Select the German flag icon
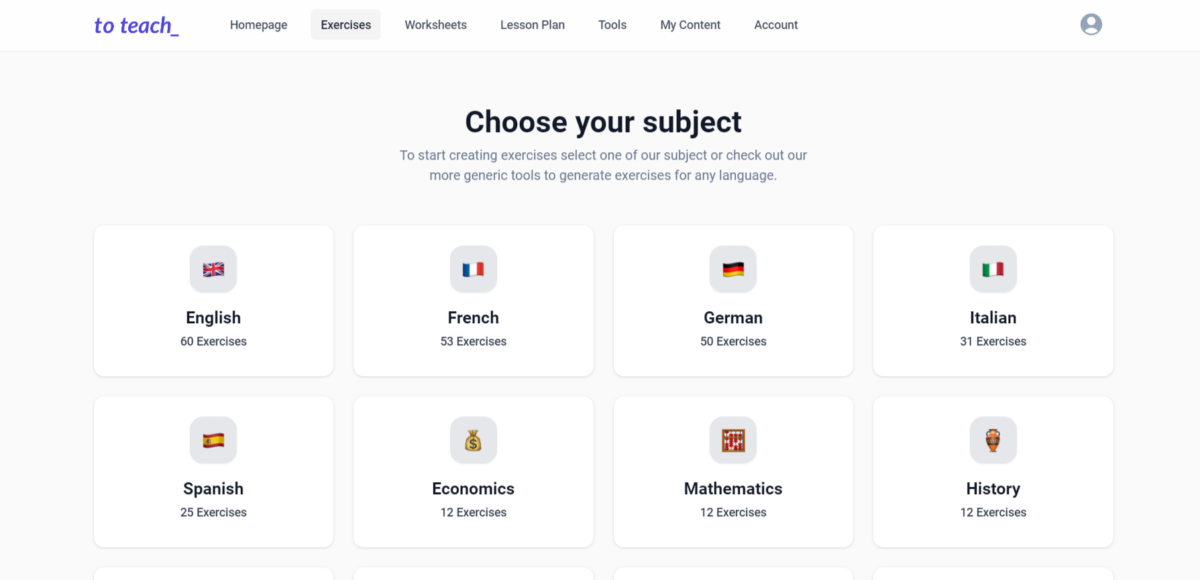Image resolution: width=1200 pixels, height=580 pixels. (733, 269)
